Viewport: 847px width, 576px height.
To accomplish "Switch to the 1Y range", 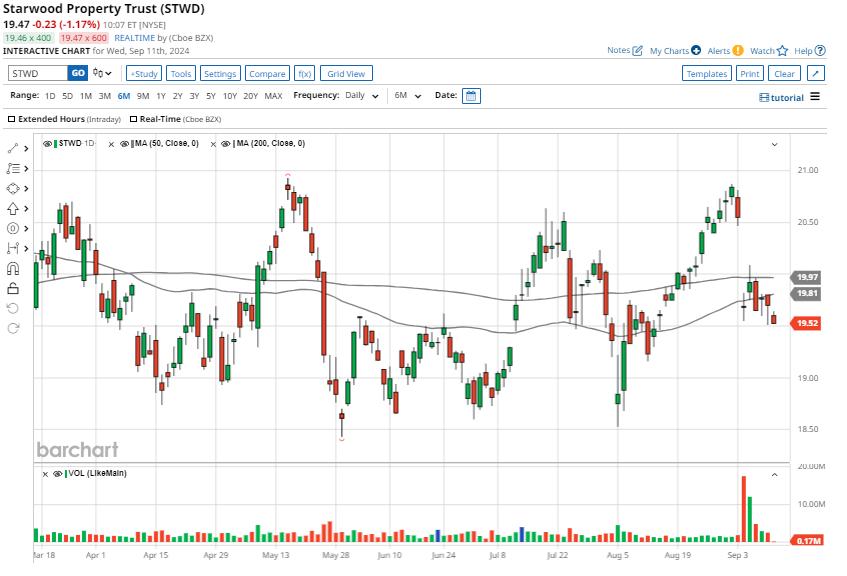I will 161,96.
